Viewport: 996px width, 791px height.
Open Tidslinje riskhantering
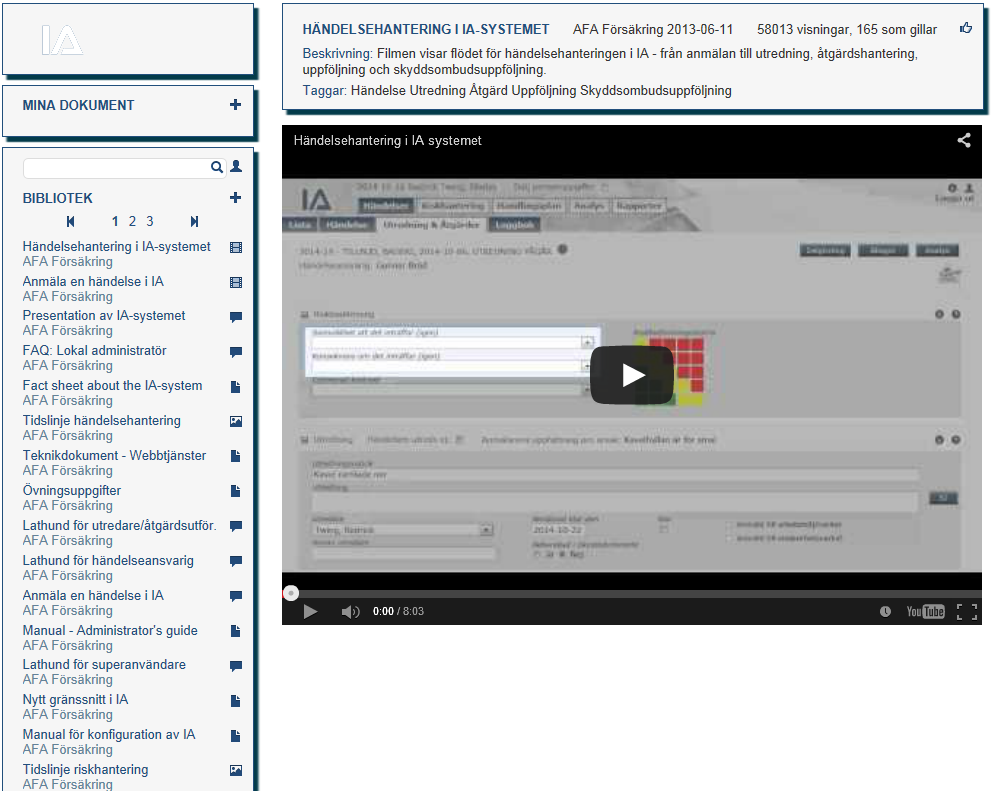(86, 769)
